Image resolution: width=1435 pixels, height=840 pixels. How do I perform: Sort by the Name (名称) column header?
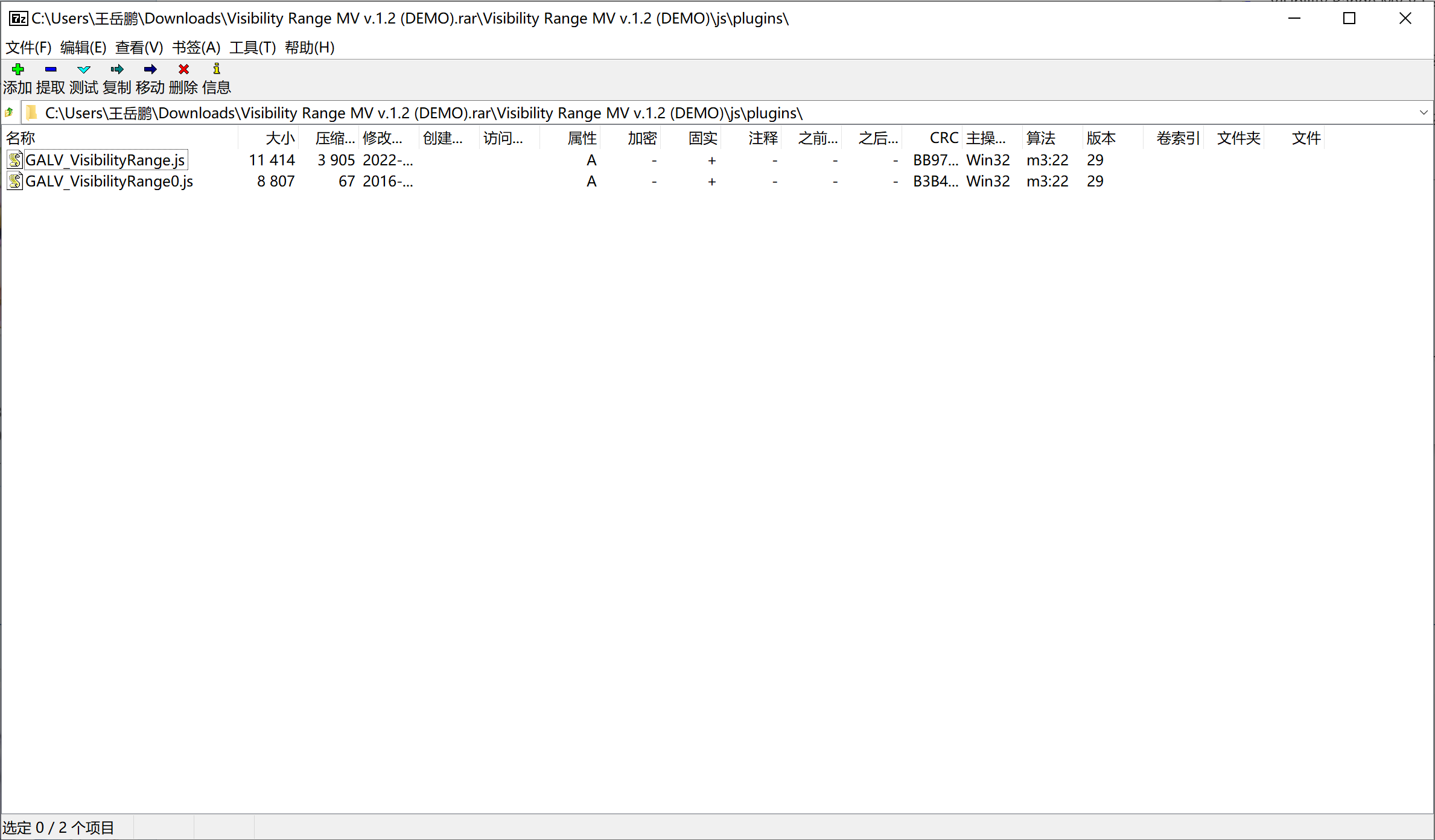[x=120, y=138]
